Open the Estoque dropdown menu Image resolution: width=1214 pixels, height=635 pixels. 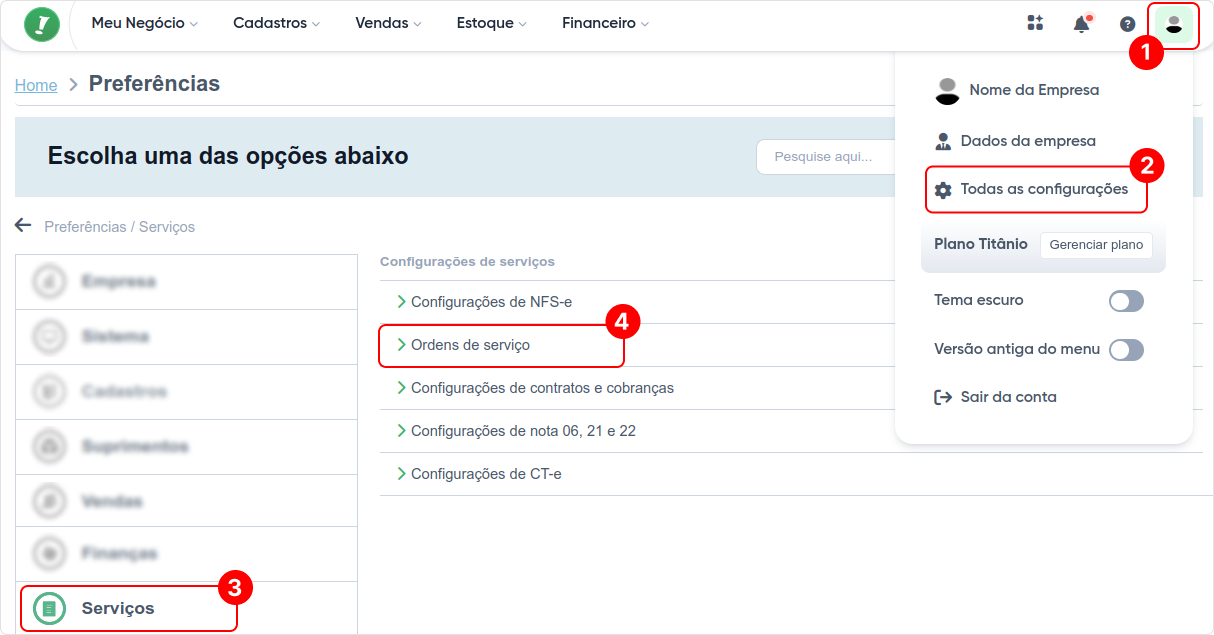pos(491,23)
